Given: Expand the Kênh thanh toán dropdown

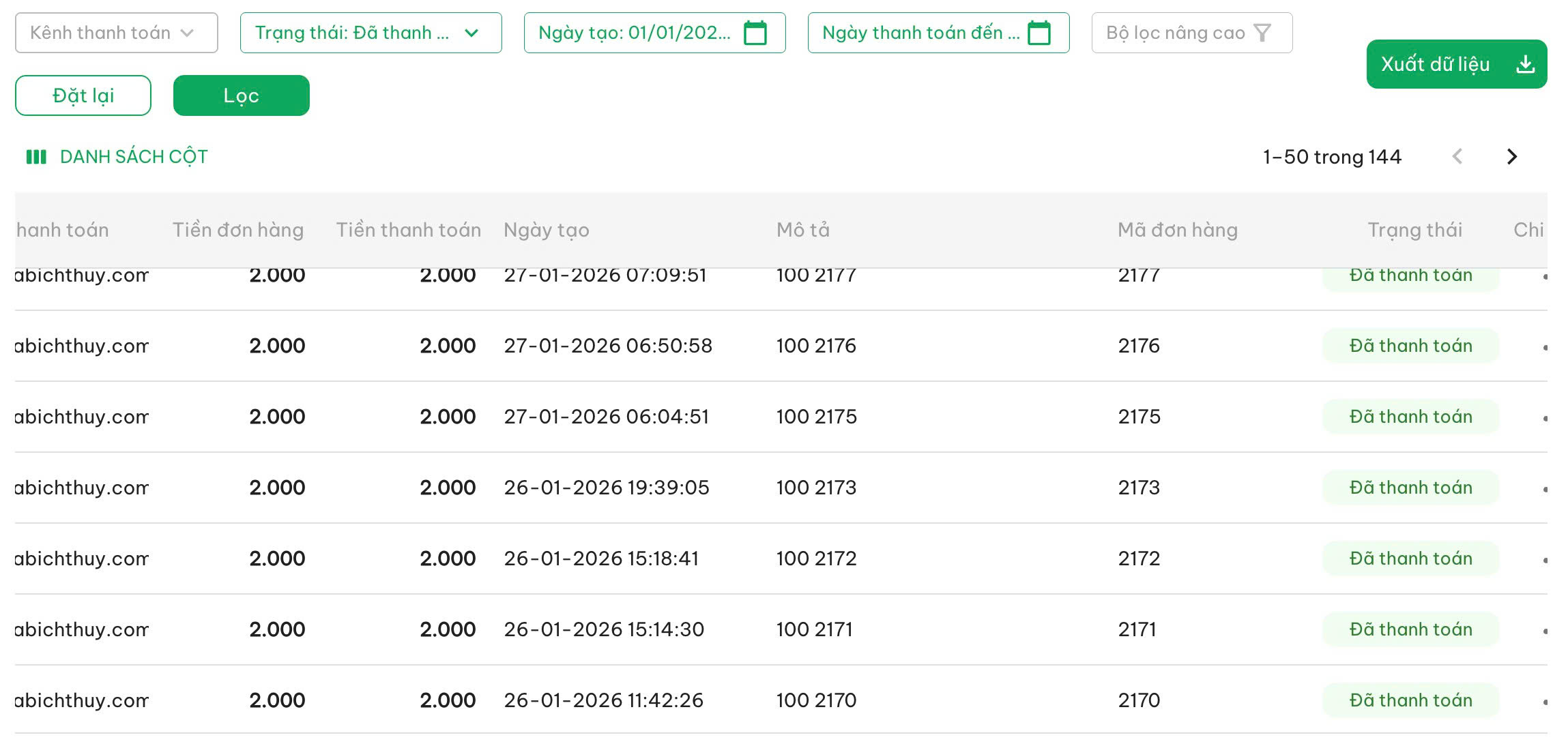Looking at the screenshot, I should 116,33.
